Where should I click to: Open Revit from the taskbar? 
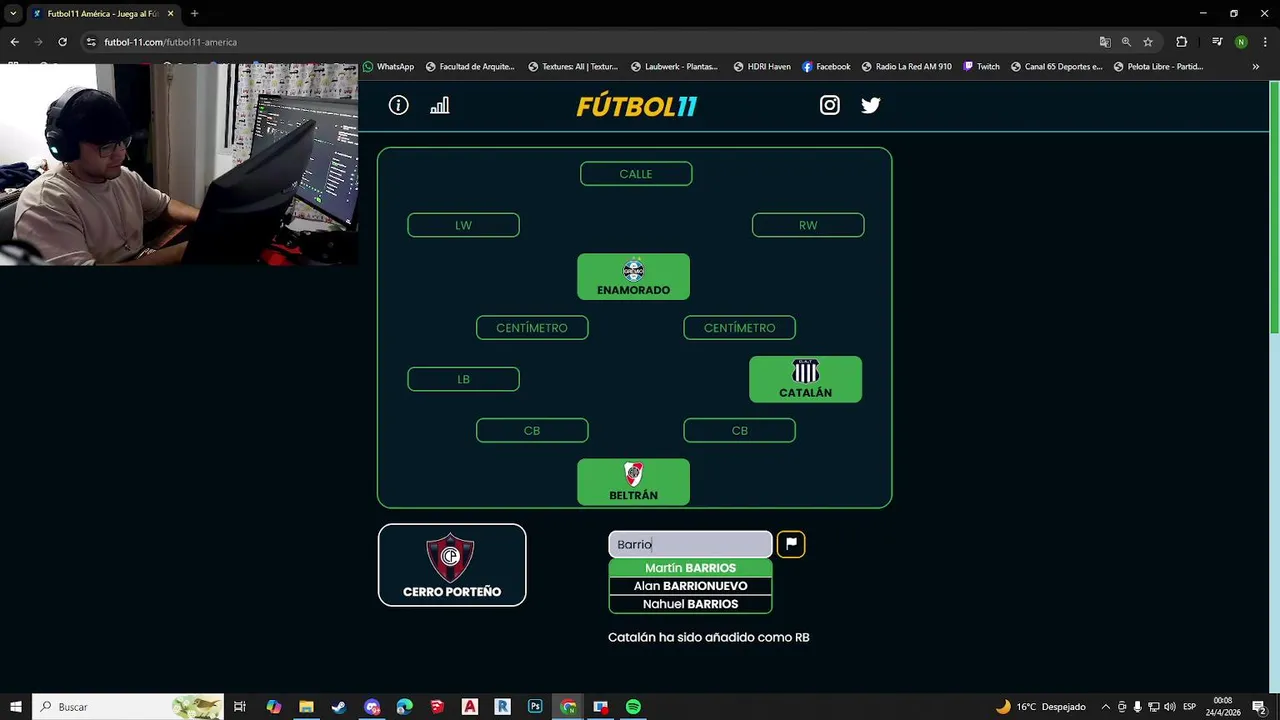coord(502,707)
